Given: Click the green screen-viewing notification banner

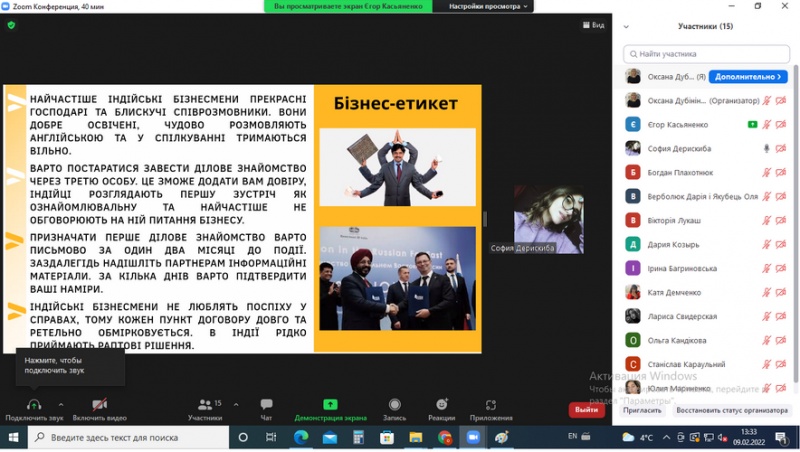Looking at the screenshot, I should coord(348,6).
